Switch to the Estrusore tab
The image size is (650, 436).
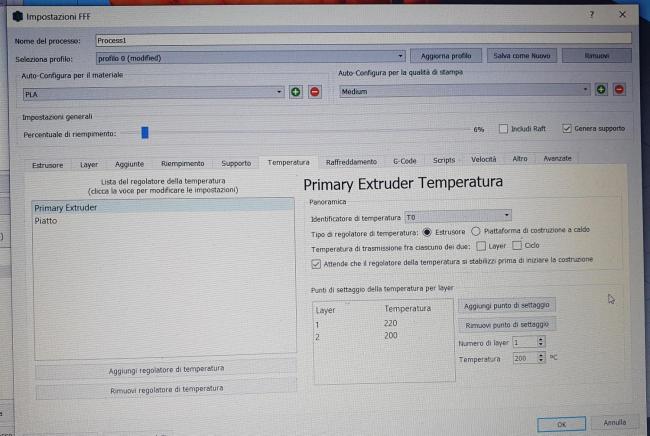[x=48, y=165]
